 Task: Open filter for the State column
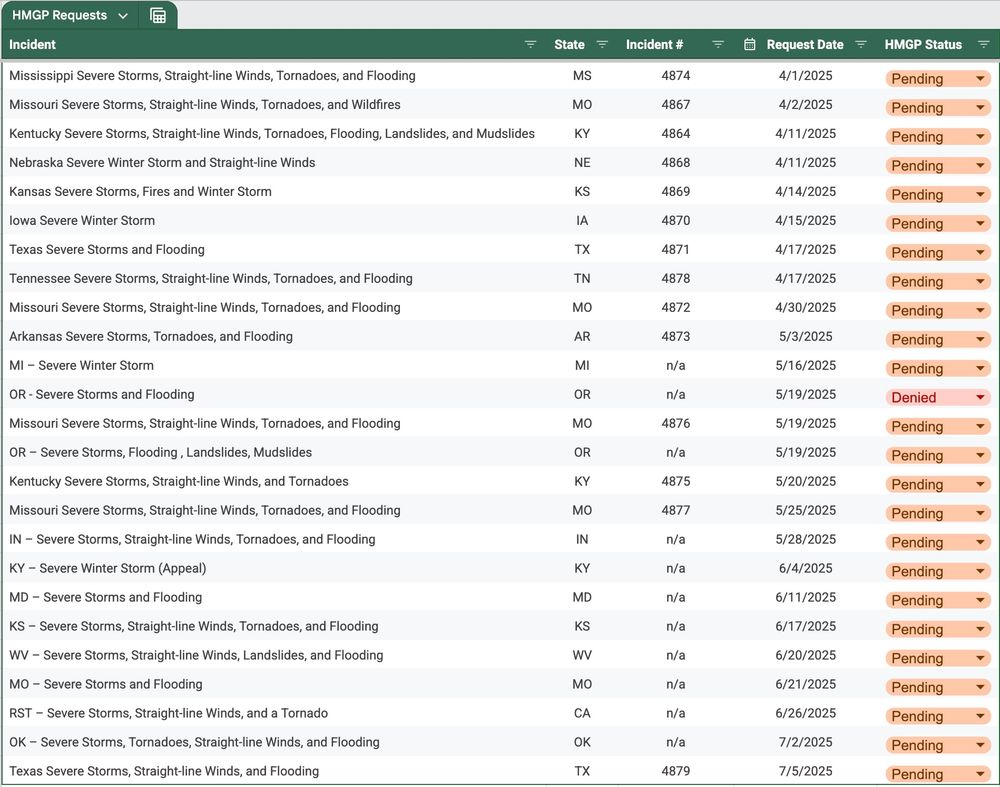(x=601, y=45)
